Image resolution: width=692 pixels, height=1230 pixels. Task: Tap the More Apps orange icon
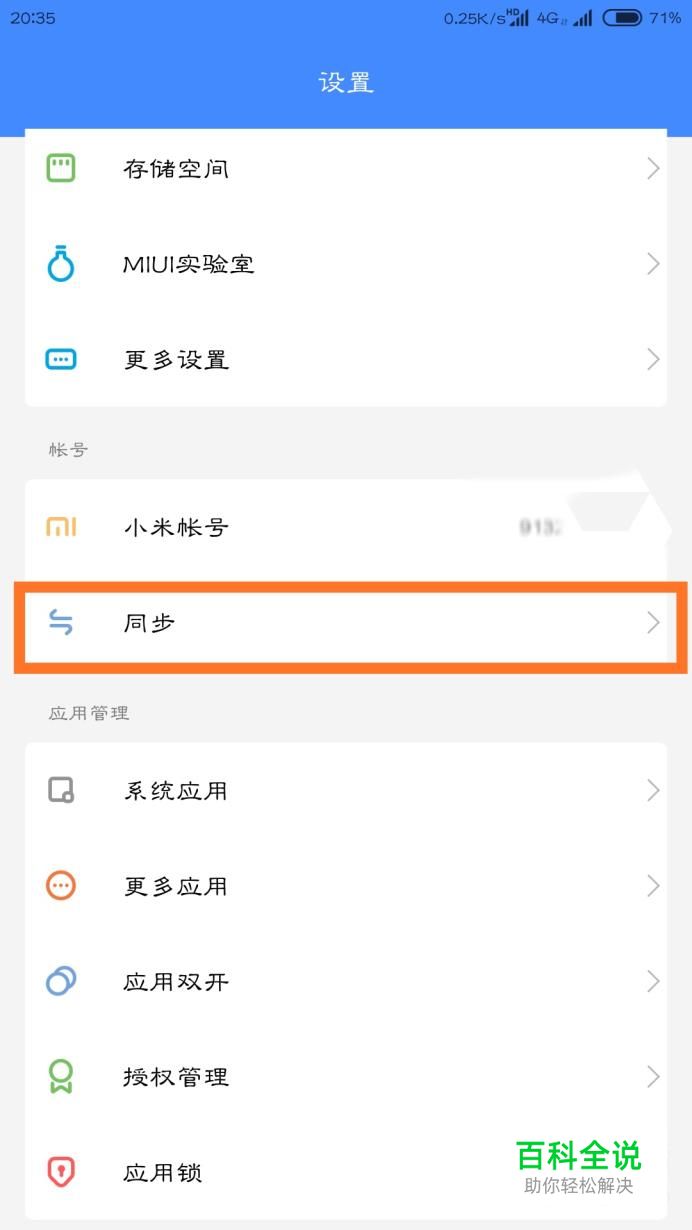pyautogui.click(x=61, y=886)
